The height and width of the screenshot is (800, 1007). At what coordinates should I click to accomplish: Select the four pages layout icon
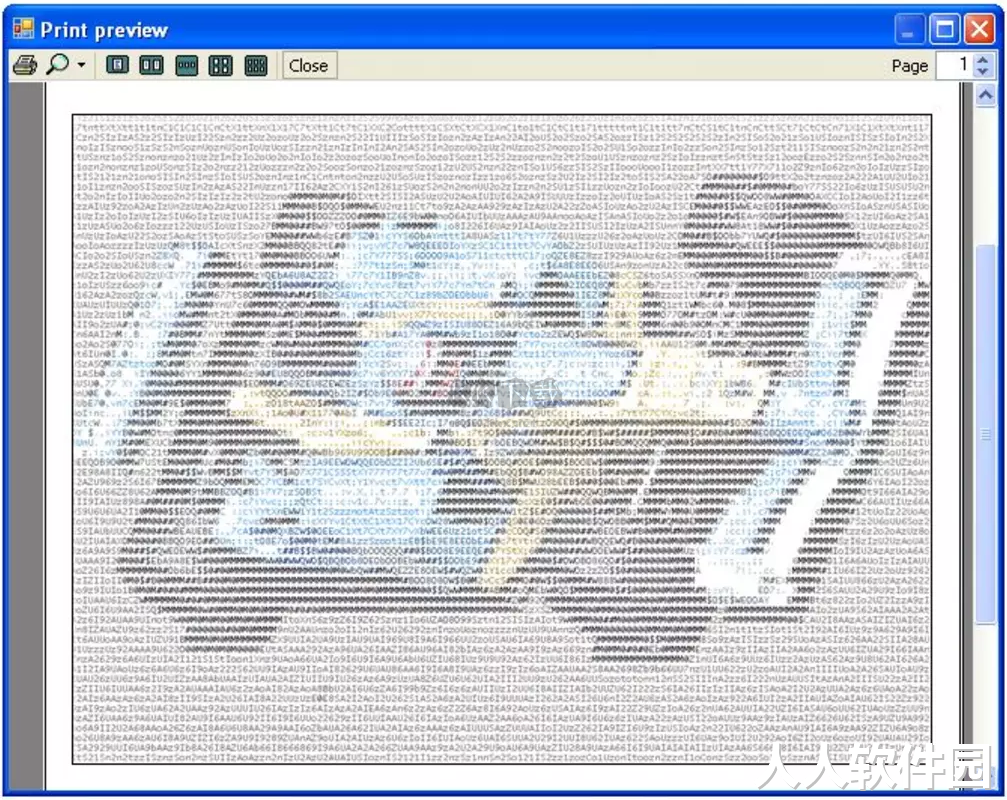point(220,65)
